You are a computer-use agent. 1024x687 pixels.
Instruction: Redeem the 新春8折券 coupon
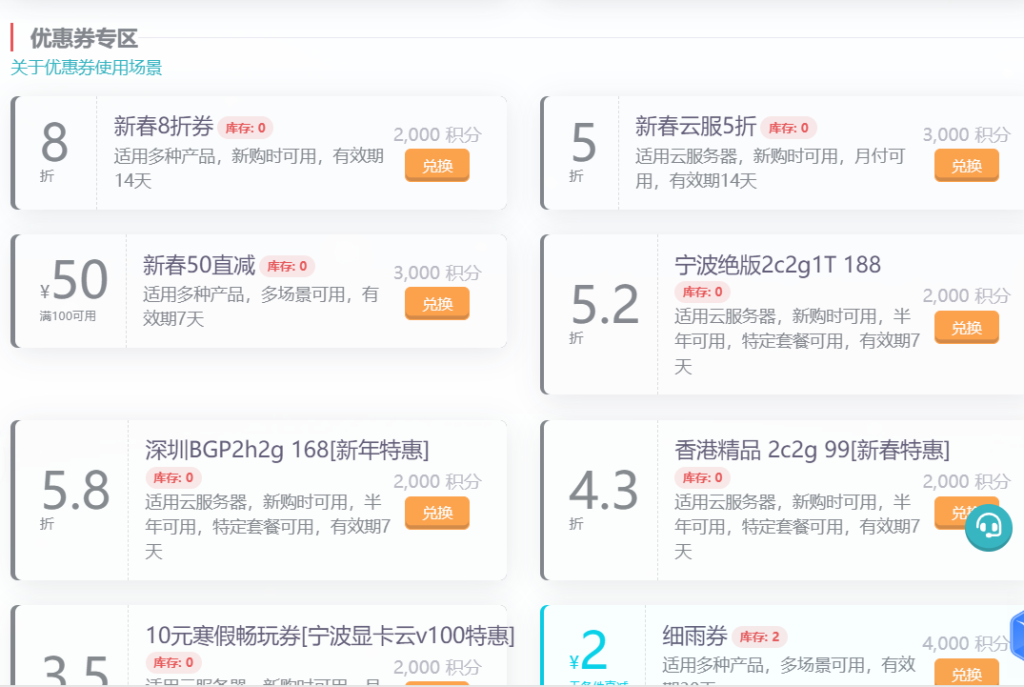[x=437, y=165]
